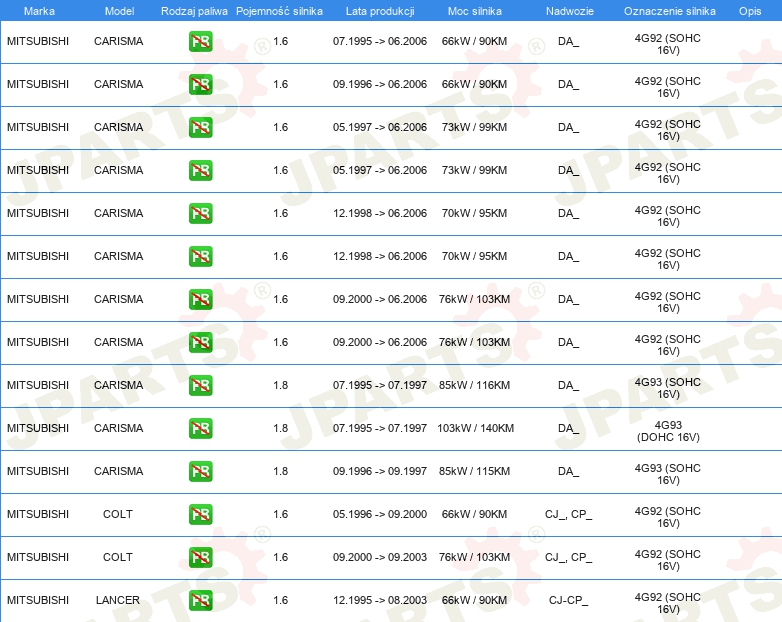Viewport: 782px width, 622px height.
Task: Click the Nadwozie column header
Action: click(x=570, y=11)
